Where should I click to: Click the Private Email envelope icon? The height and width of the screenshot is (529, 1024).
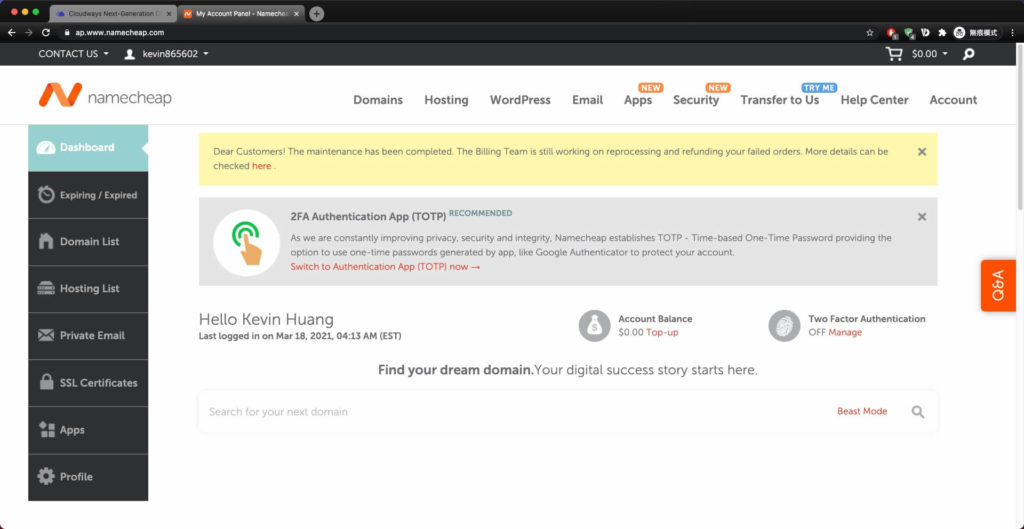46,335
